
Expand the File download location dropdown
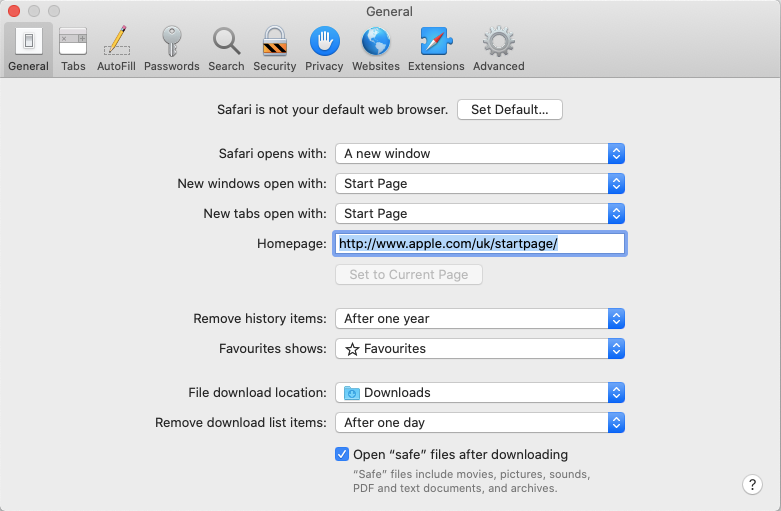pos(480,392)
